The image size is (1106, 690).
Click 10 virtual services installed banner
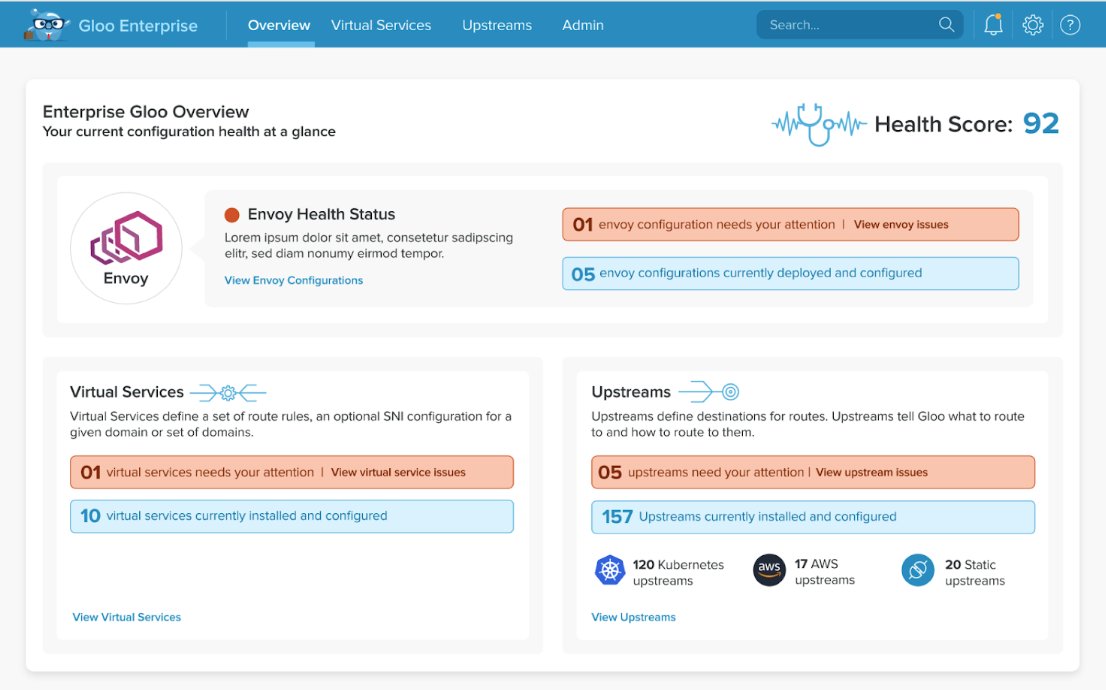coord(291,516)
